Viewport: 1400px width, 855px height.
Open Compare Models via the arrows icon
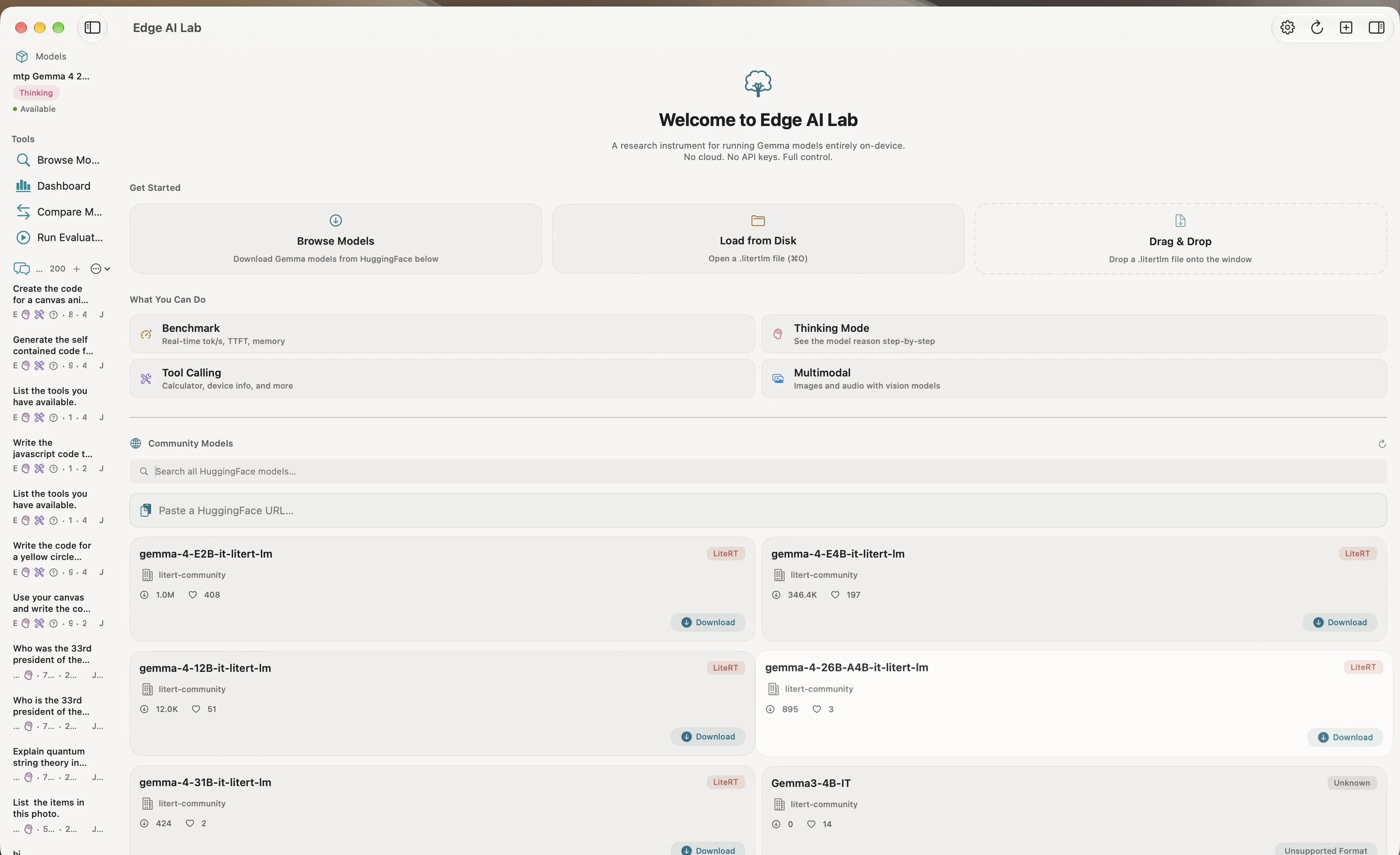coord(23,212)
